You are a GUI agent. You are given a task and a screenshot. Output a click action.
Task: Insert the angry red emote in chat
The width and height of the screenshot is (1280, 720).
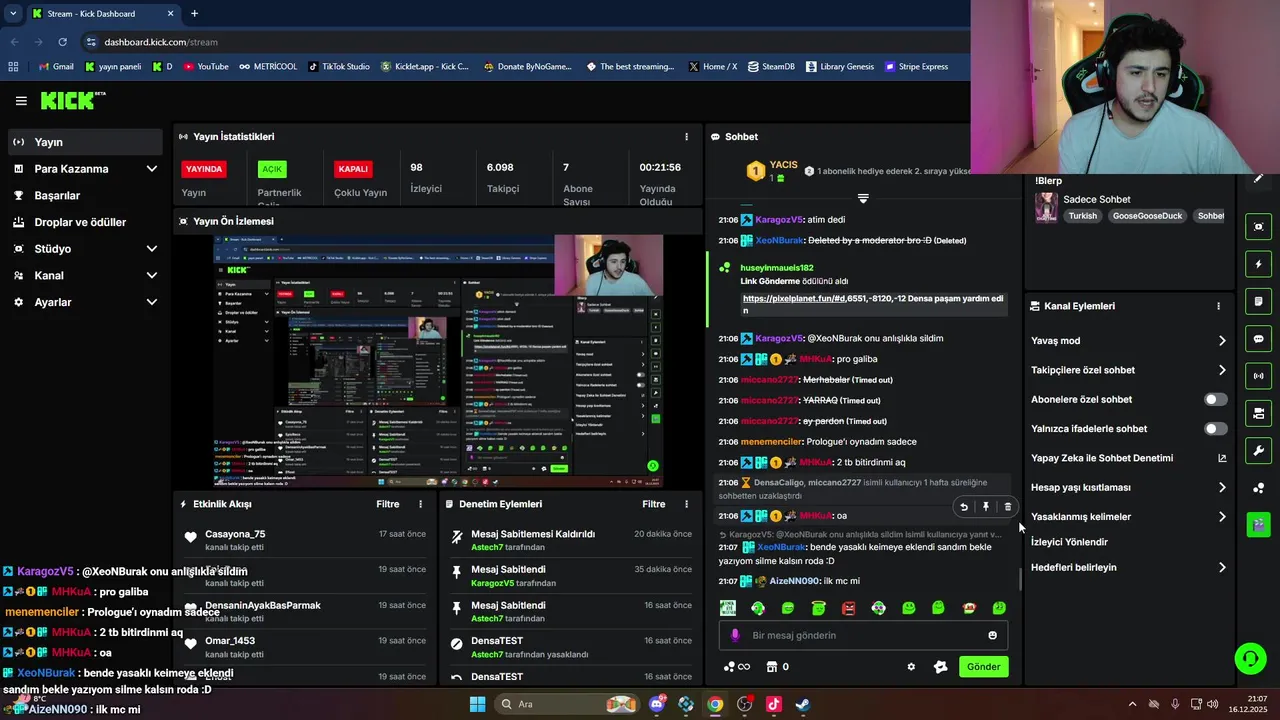pyautogui.click(x=848, y=608)
